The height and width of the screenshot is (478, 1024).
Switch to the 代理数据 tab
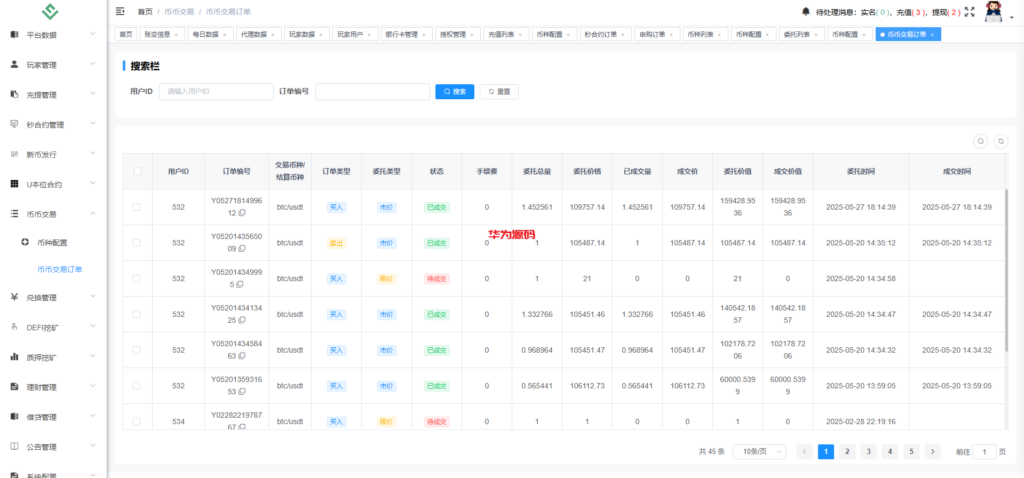pyautogui.click(x=259, y=35)
